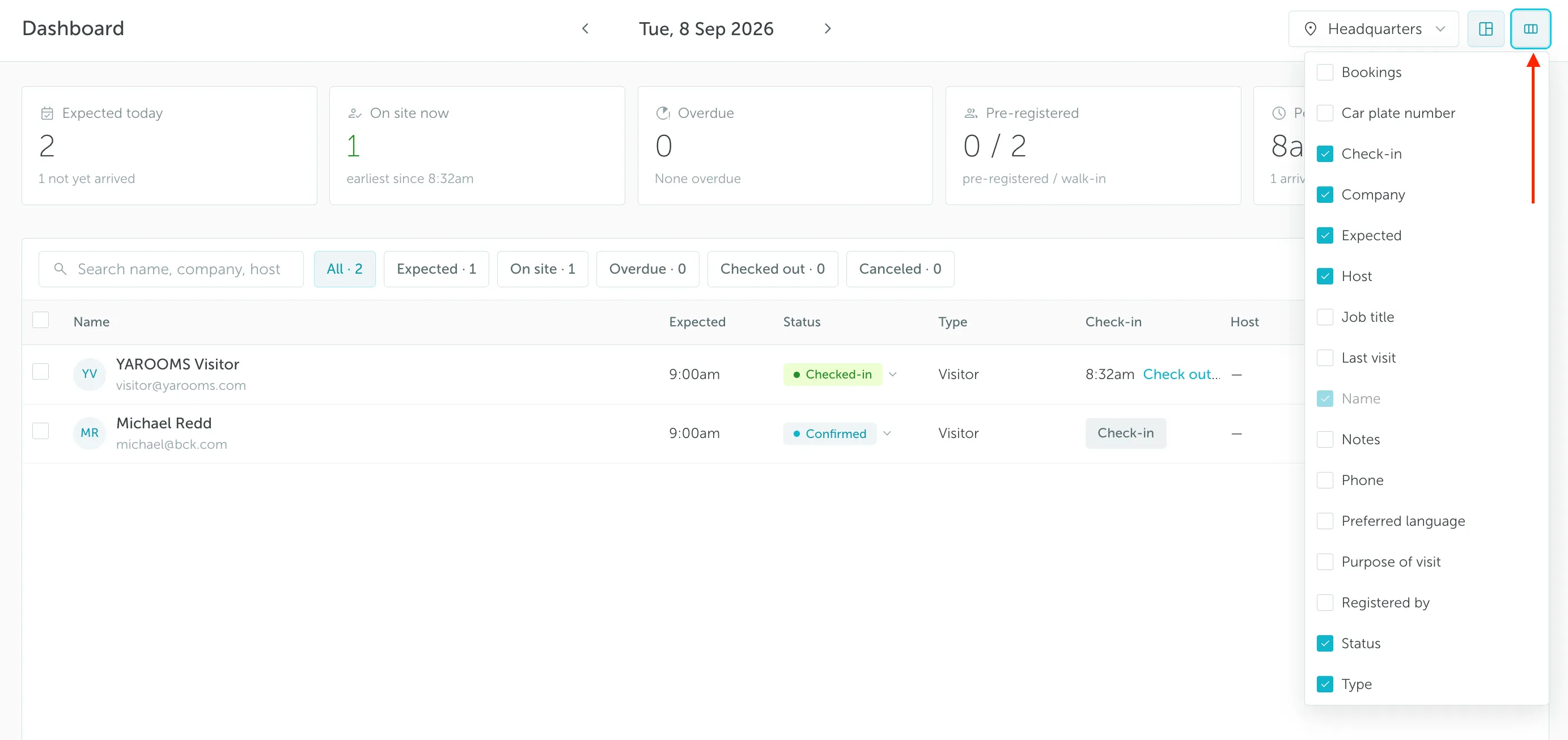The height and width of the screenshot is (740, 1568).
Task: Click the person icon on On site now card
Action: pyautogui.click(x=355, y=113)
